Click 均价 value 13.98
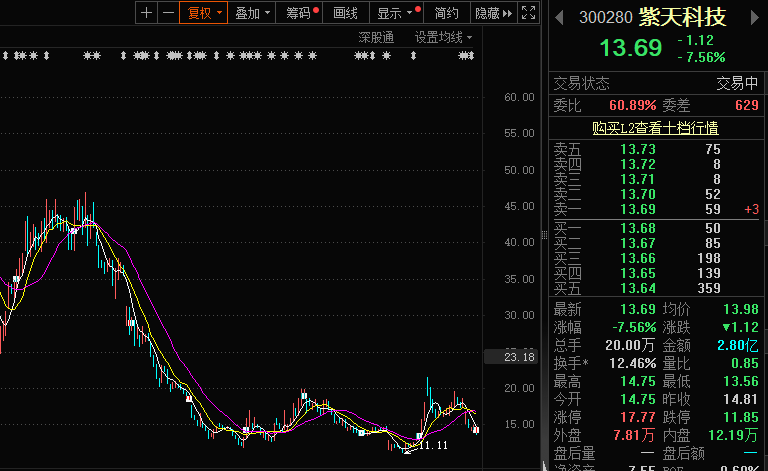 tap(741, 309)
